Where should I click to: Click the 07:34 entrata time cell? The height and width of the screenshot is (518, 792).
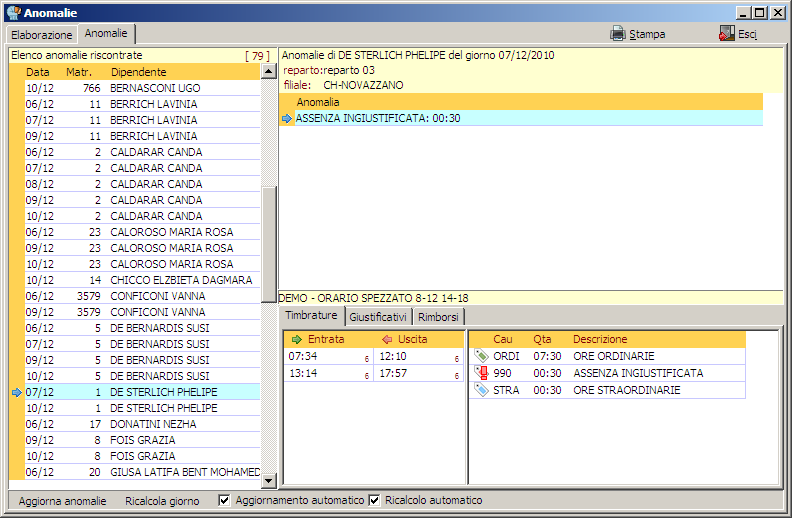tap(328, 356)
